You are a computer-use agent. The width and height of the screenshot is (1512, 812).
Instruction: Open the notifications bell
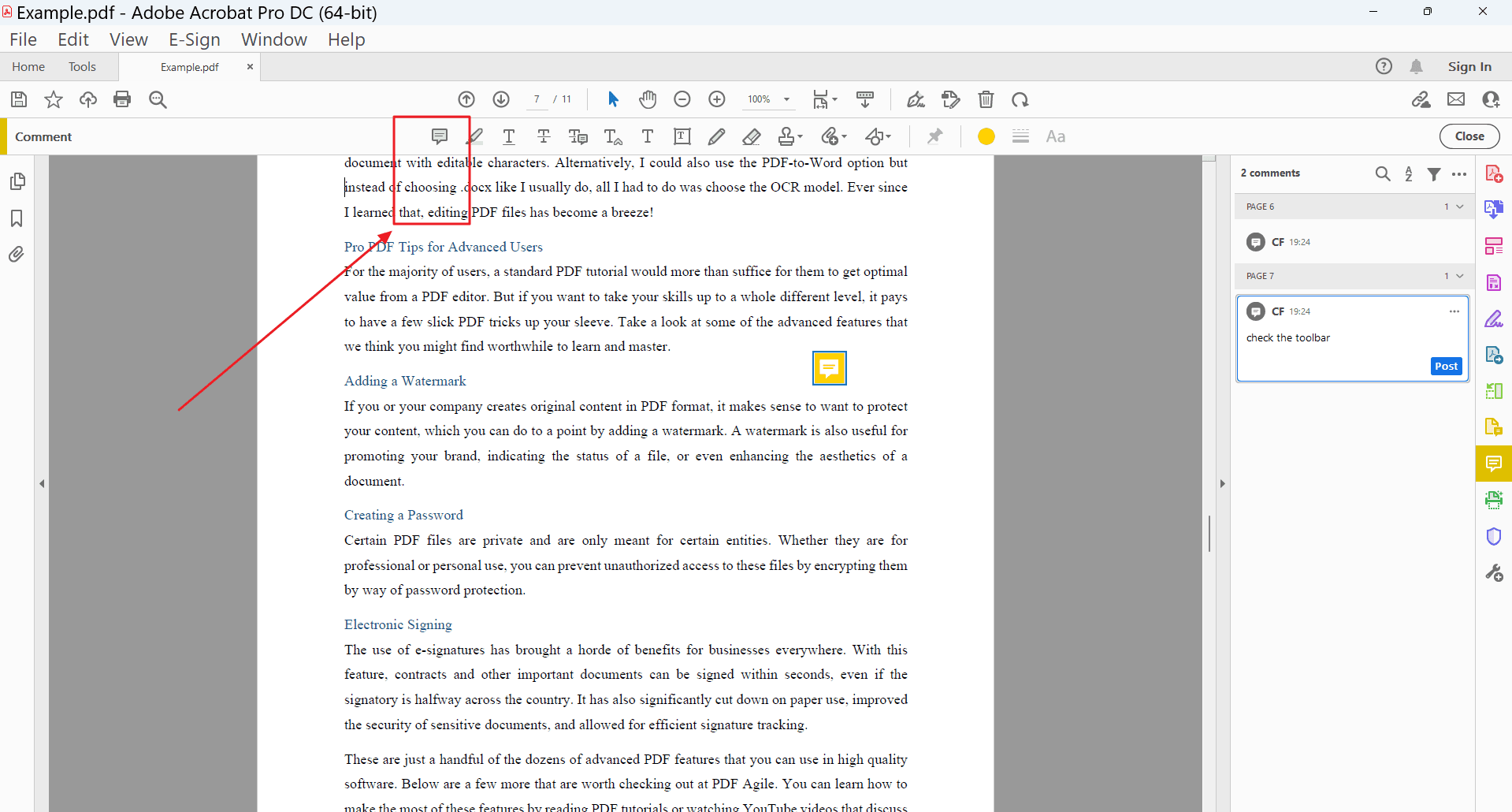[x=1417, y=67]
